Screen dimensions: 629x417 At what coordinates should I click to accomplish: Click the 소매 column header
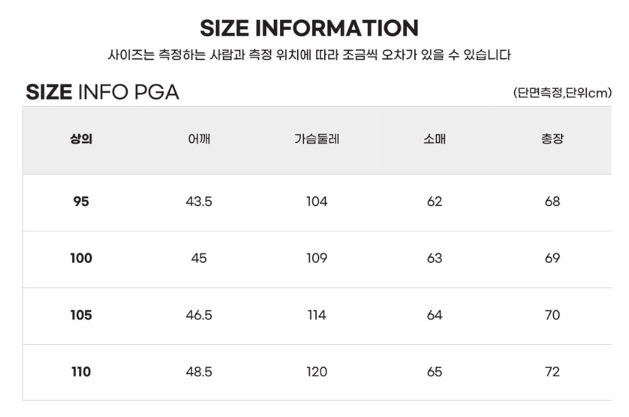click(434, 139)
